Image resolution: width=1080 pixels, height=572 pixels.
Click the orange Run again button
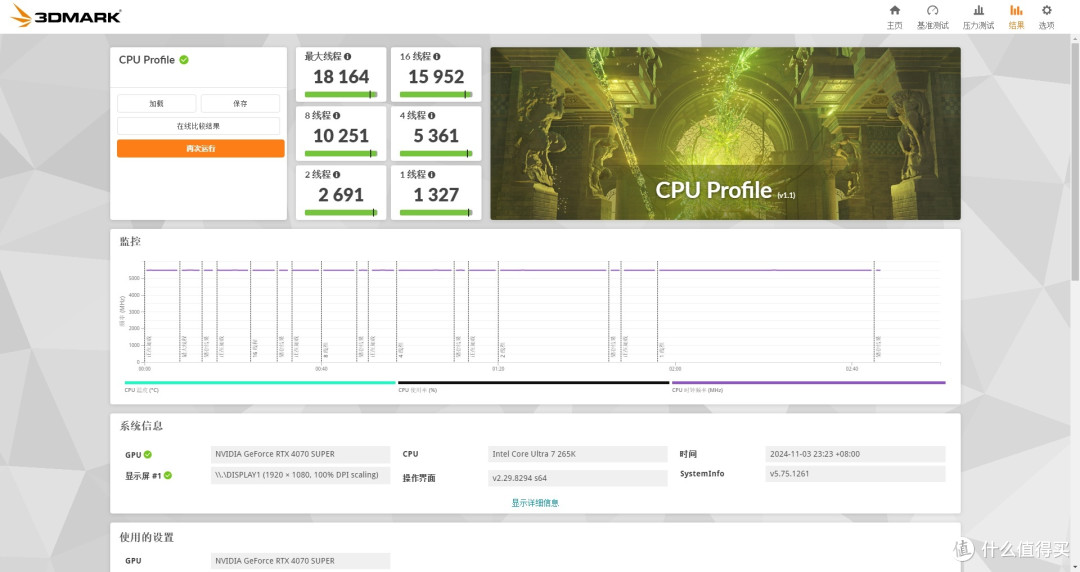click(x=200, y=148)
